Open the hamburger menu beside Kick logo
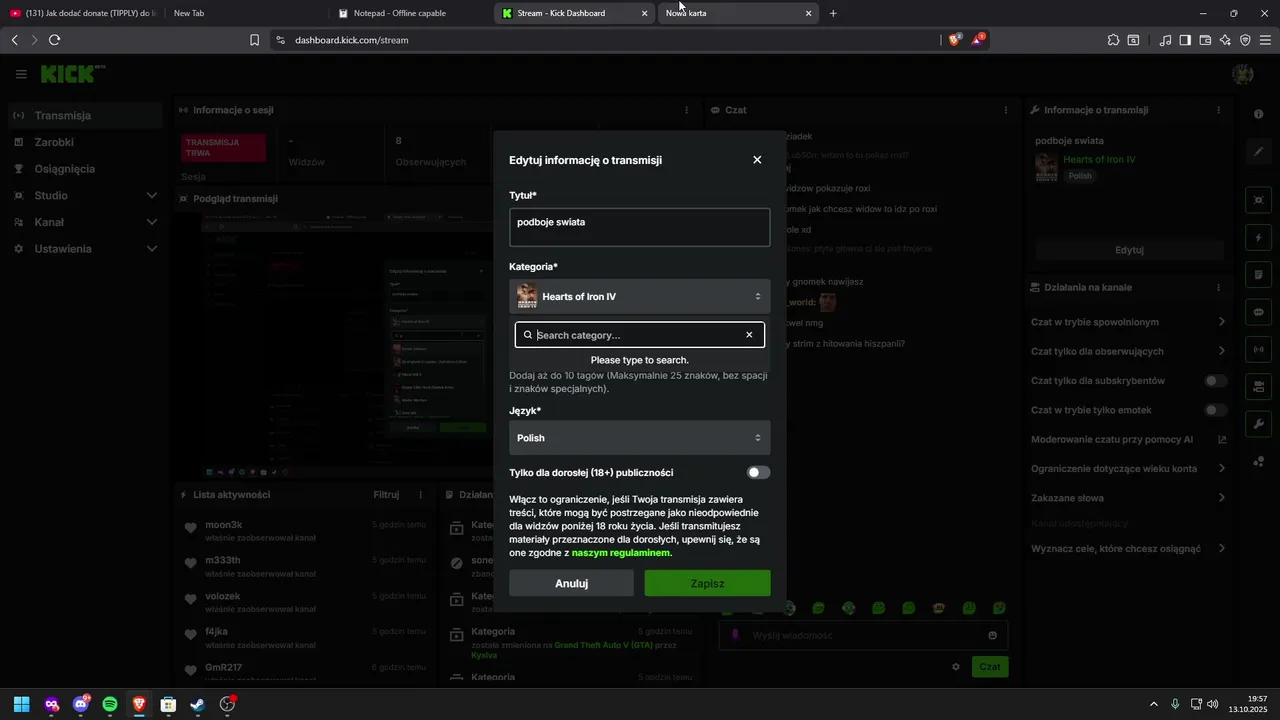 point(21,74)
